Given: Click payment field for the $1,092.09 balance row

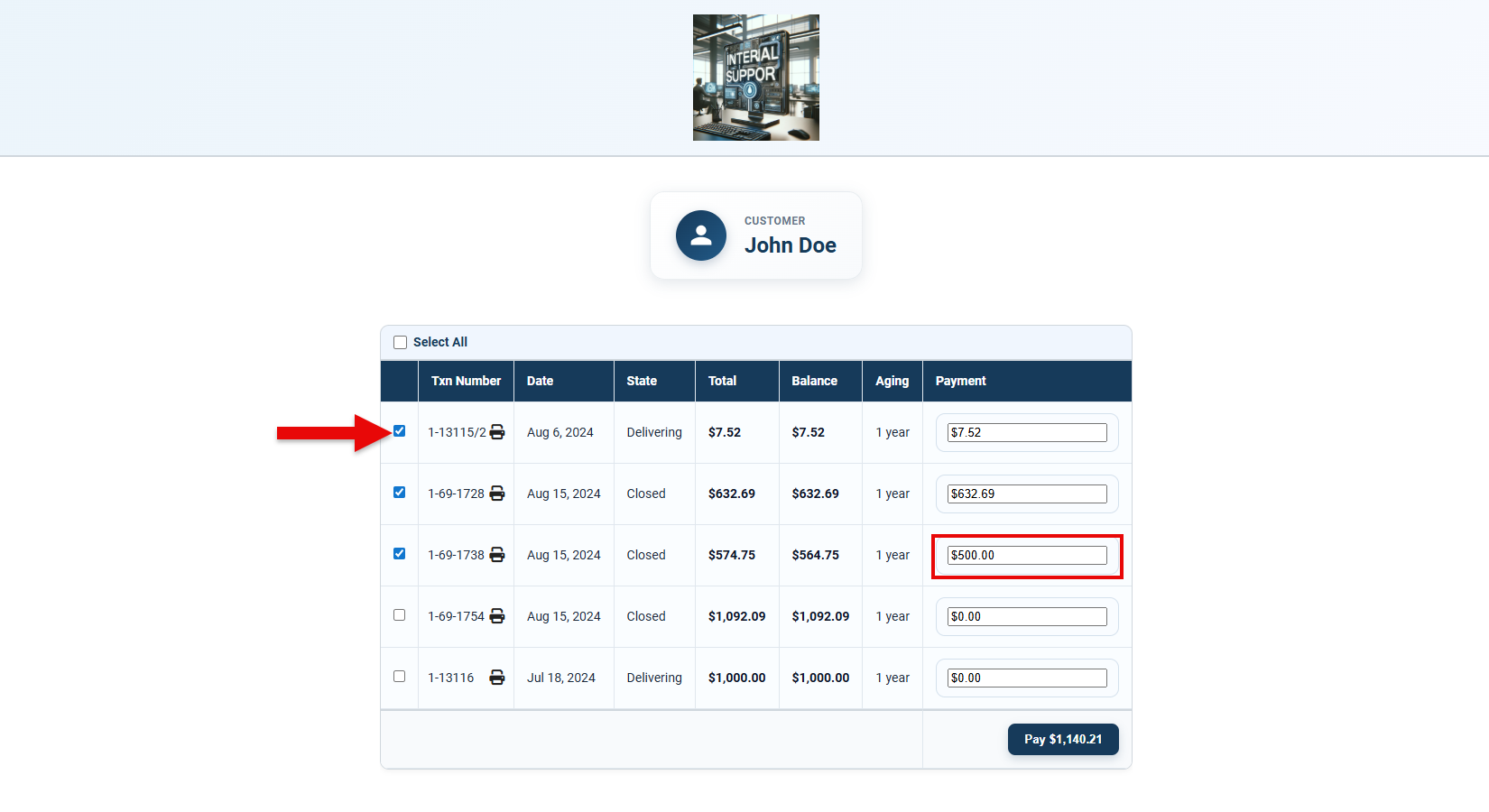Looking at the screenshot, I should click(1027, 617).
